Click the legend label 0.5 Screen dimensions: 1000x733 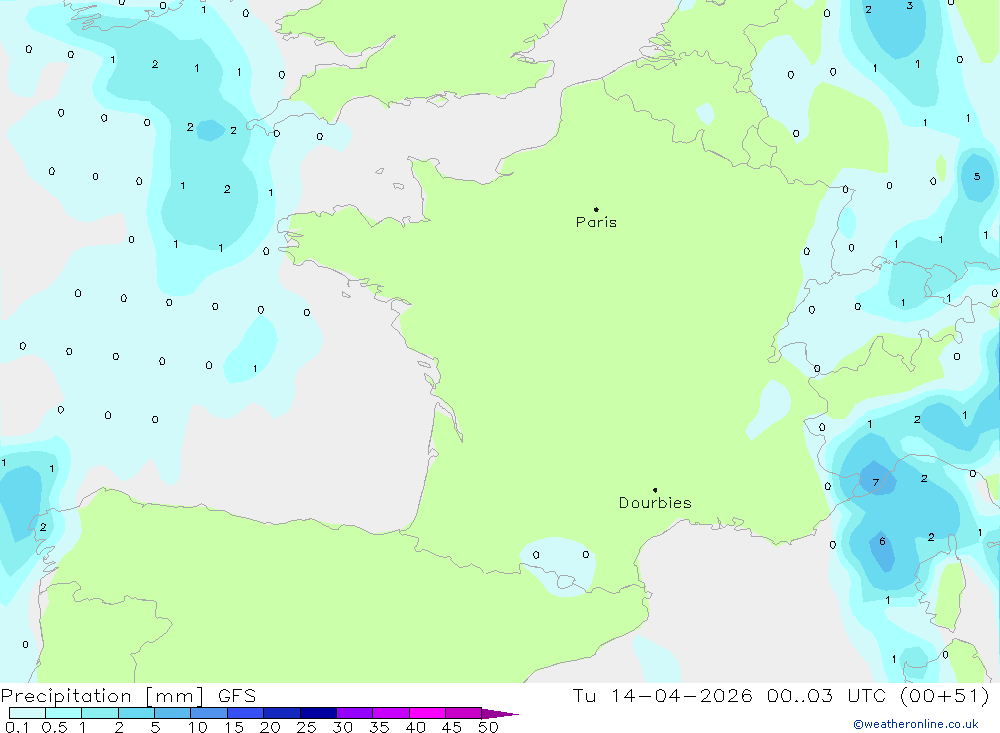[x=54, y=727]
